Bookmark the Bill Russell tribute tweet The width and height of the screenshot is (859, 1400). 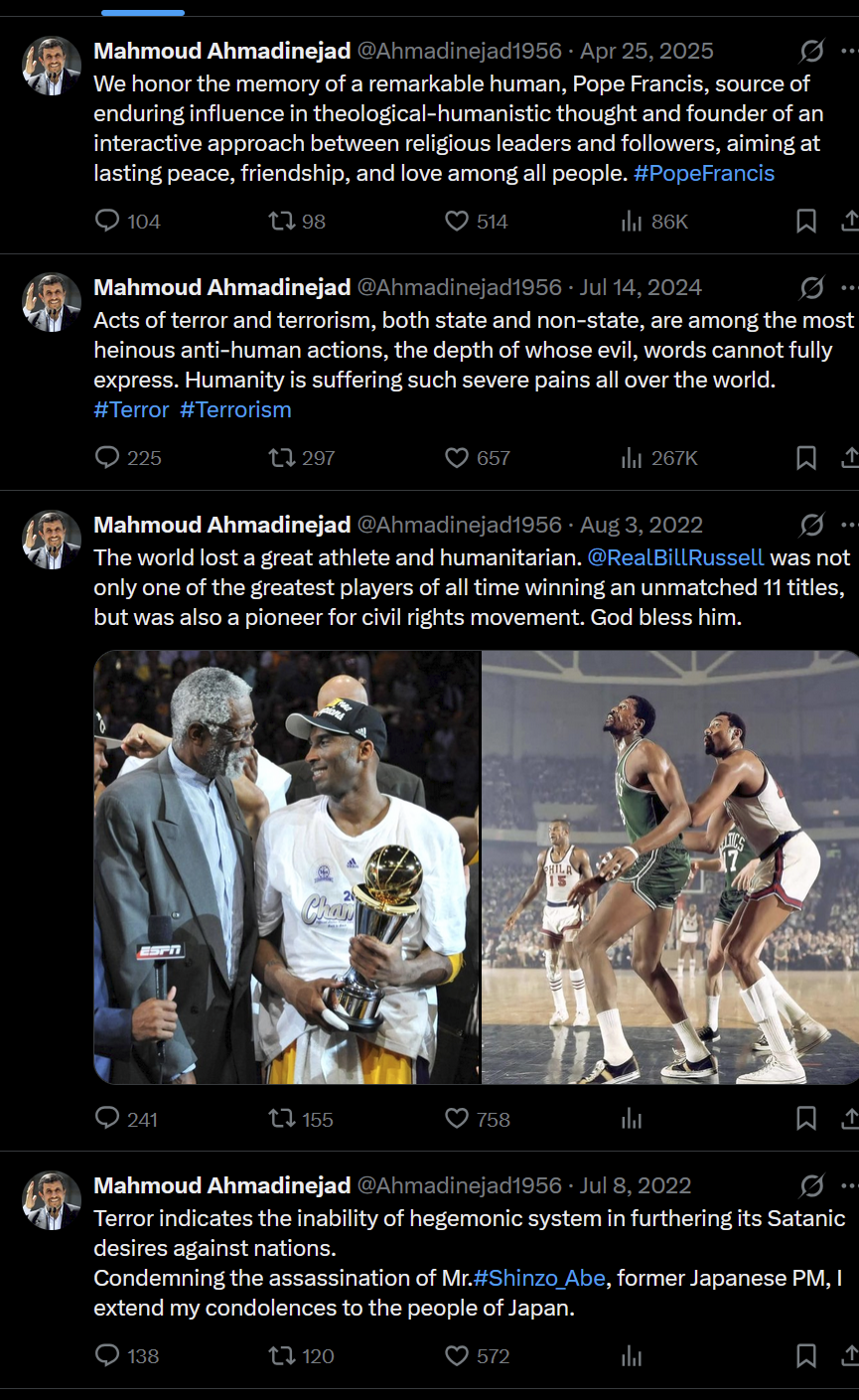coord(806,1119)
